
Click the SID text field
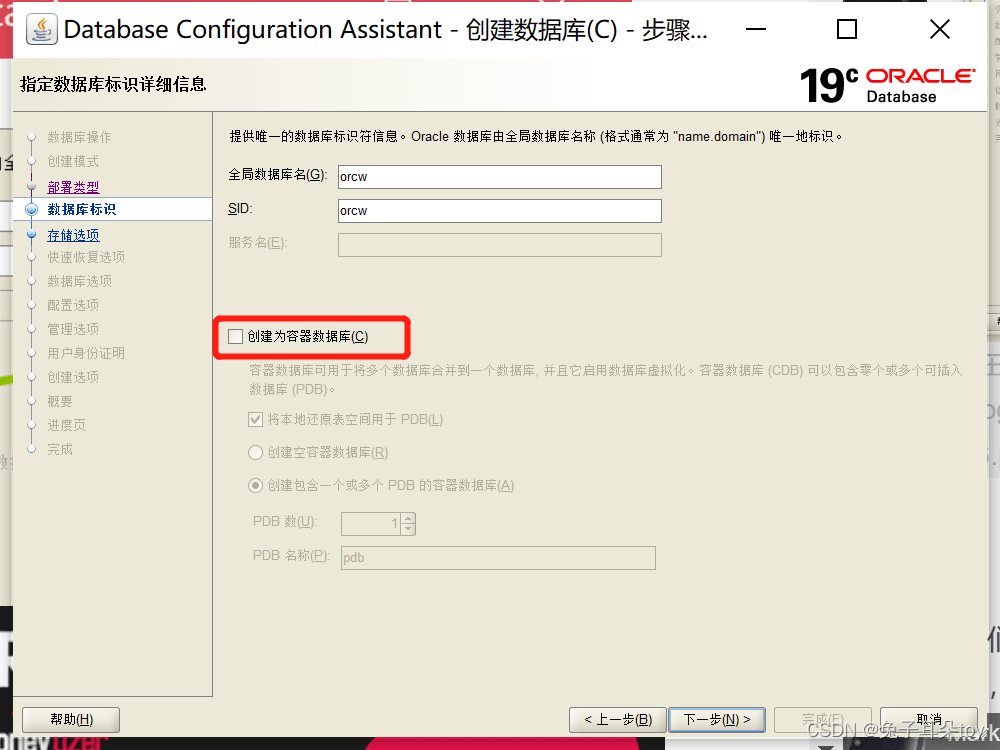click(500, 211)
